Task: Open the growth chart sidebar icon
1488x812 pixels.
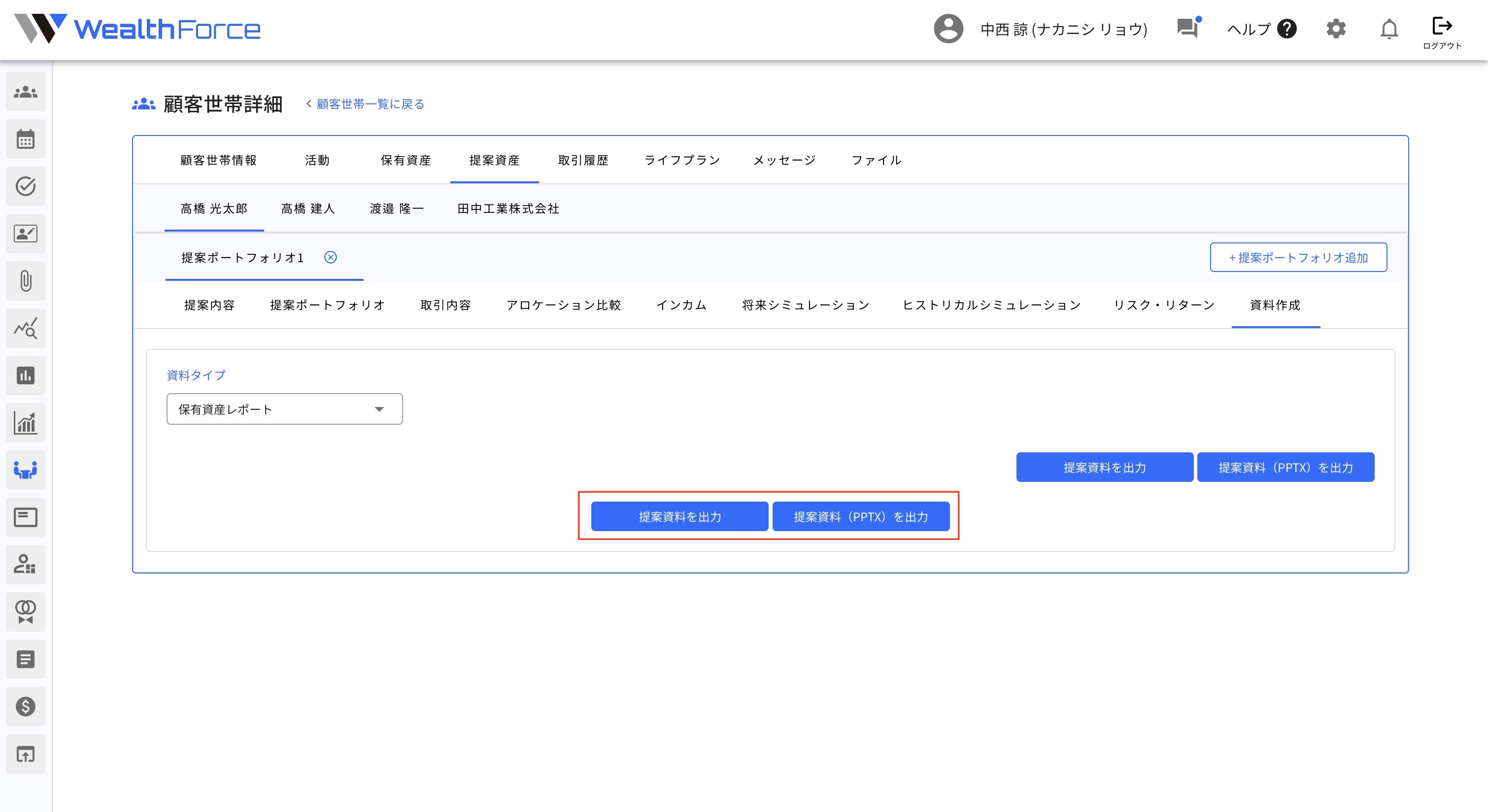Action: pyautogui.click(x=26, y=423)
